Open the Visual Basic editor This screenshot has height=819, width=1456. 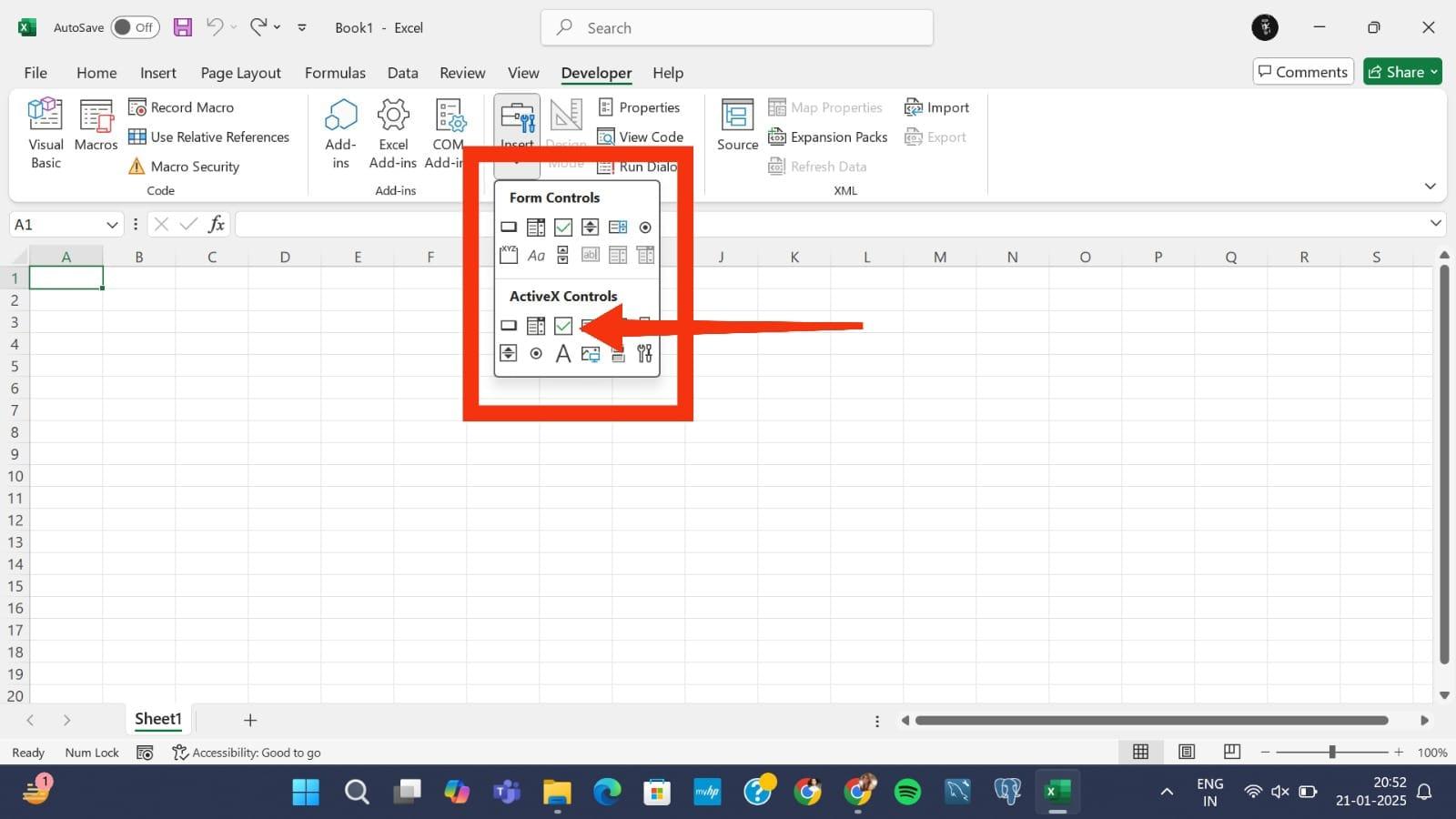coord(45,134)
